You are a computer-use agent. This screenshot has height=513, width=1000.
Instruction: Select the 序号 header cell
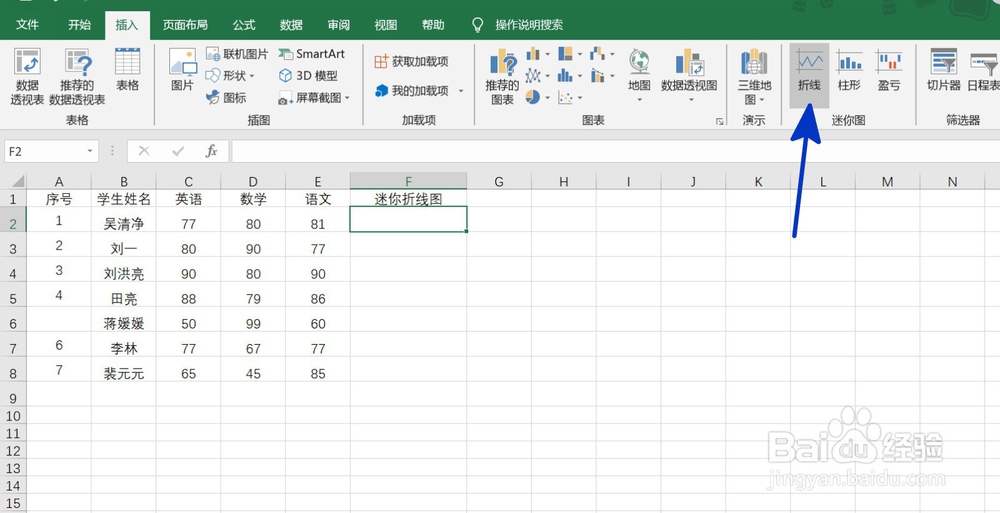59,199
